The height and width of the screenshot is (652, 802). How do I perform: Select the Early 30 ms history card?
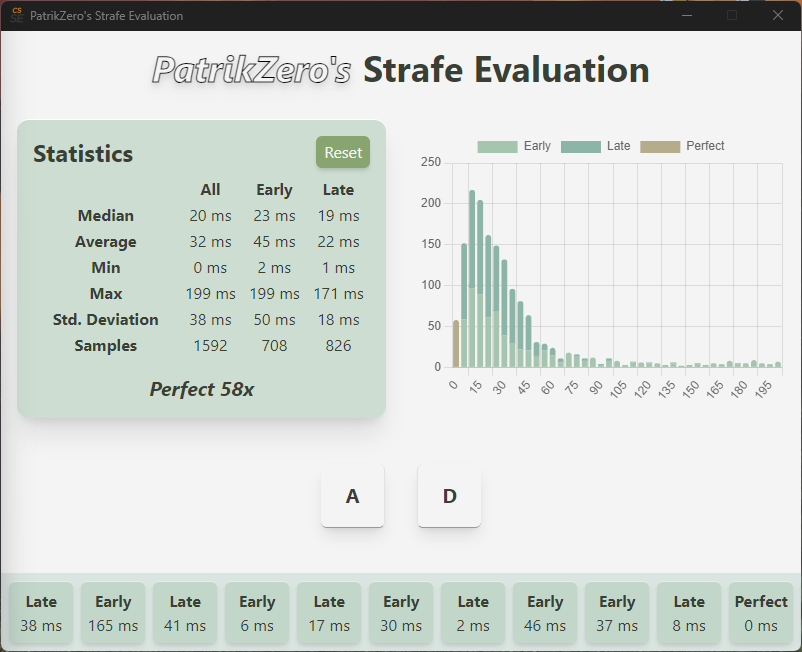coord(401,613)
